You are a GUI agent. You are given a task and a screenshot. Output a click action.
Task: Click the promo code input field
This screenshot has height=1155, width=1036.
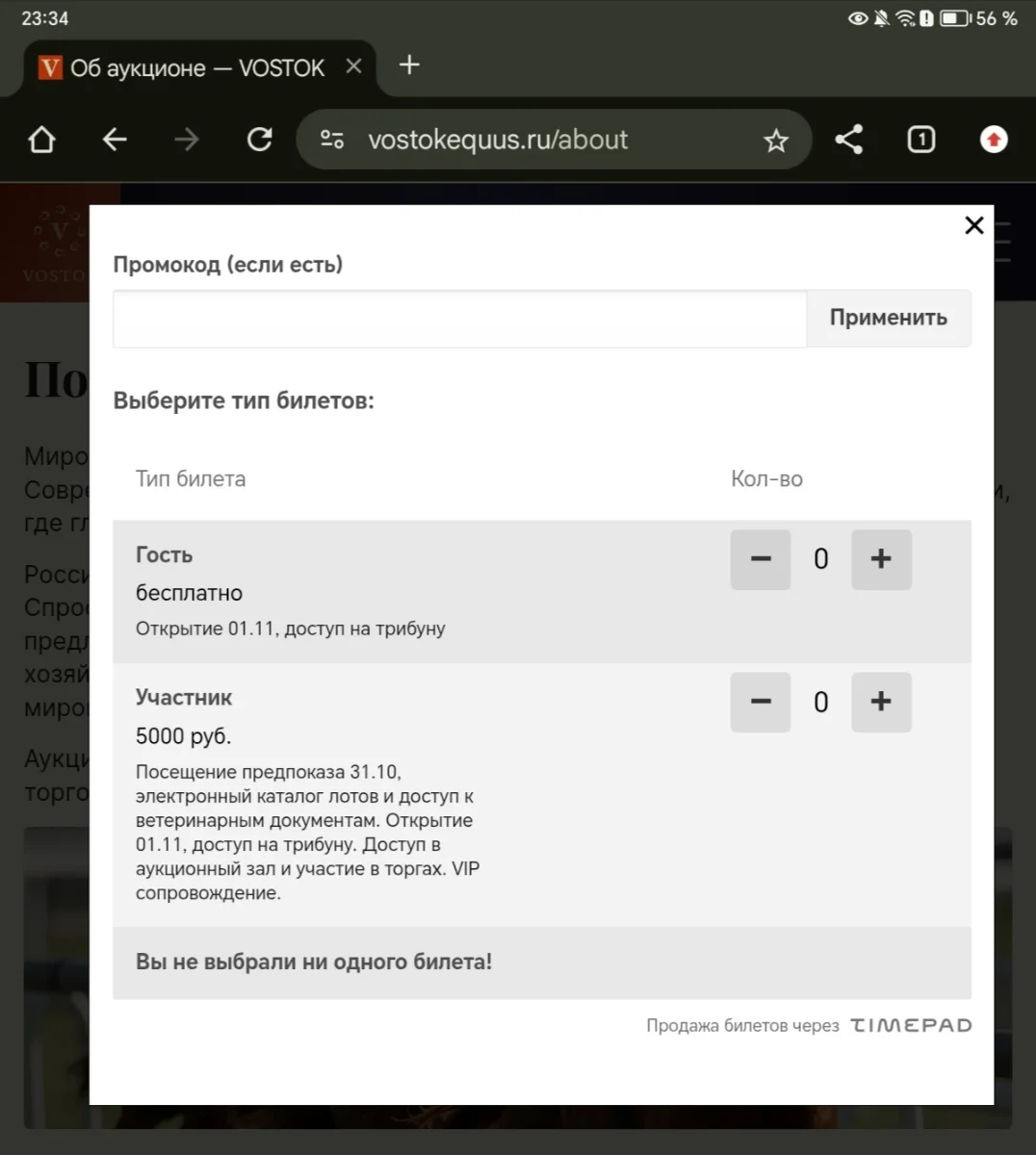pos(459,319)
